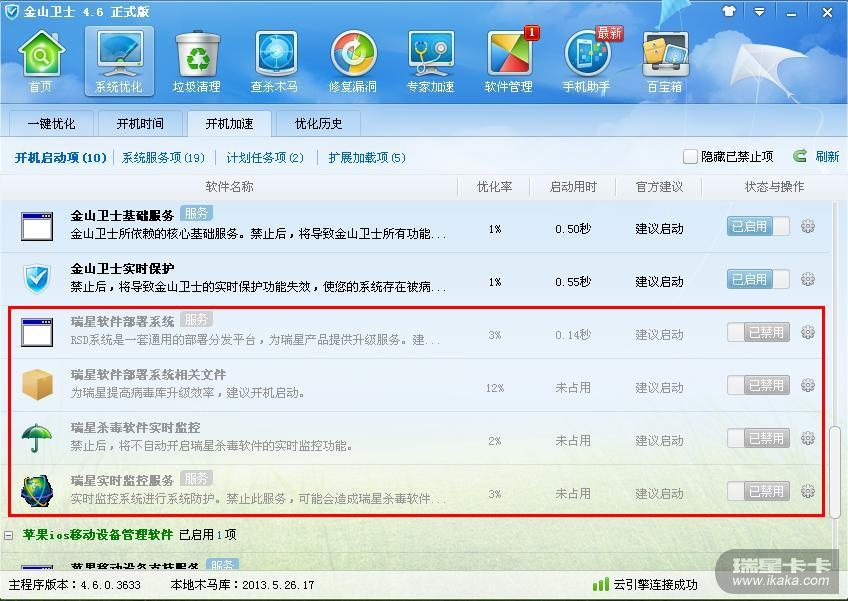Select 扩展加载项 (5) sub-tab
848x601 pixels.
pos(367,157)
